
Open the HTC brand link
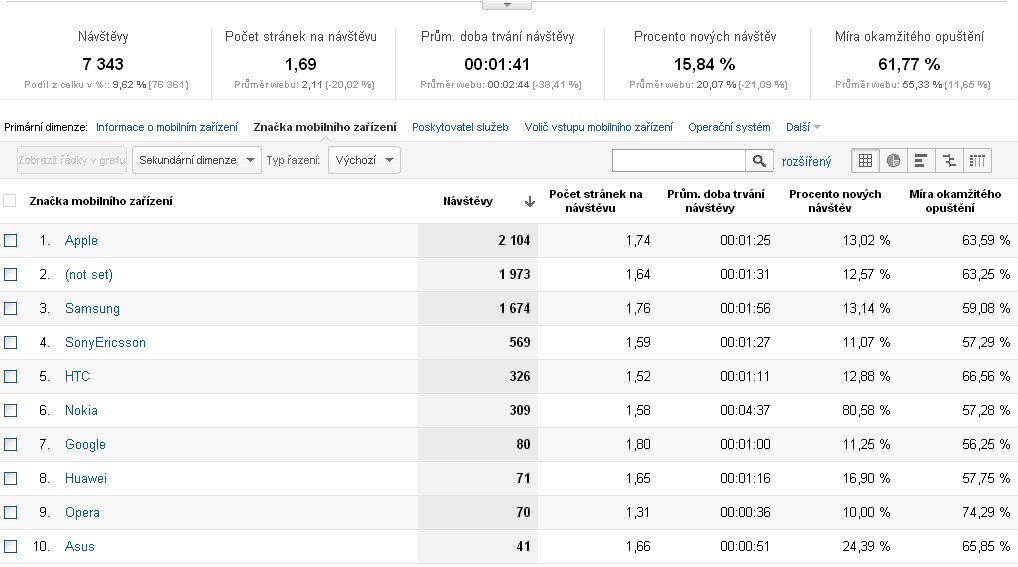pyautogui.click(x=77, y=376)
